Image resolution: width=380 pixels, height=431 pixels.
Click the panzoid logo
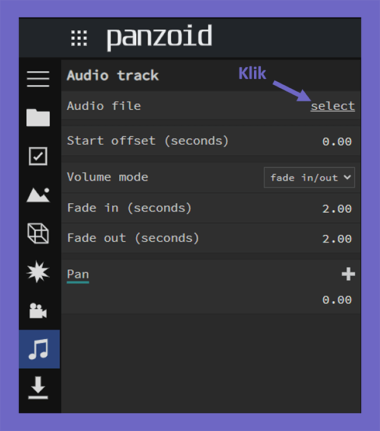point(159,38)
